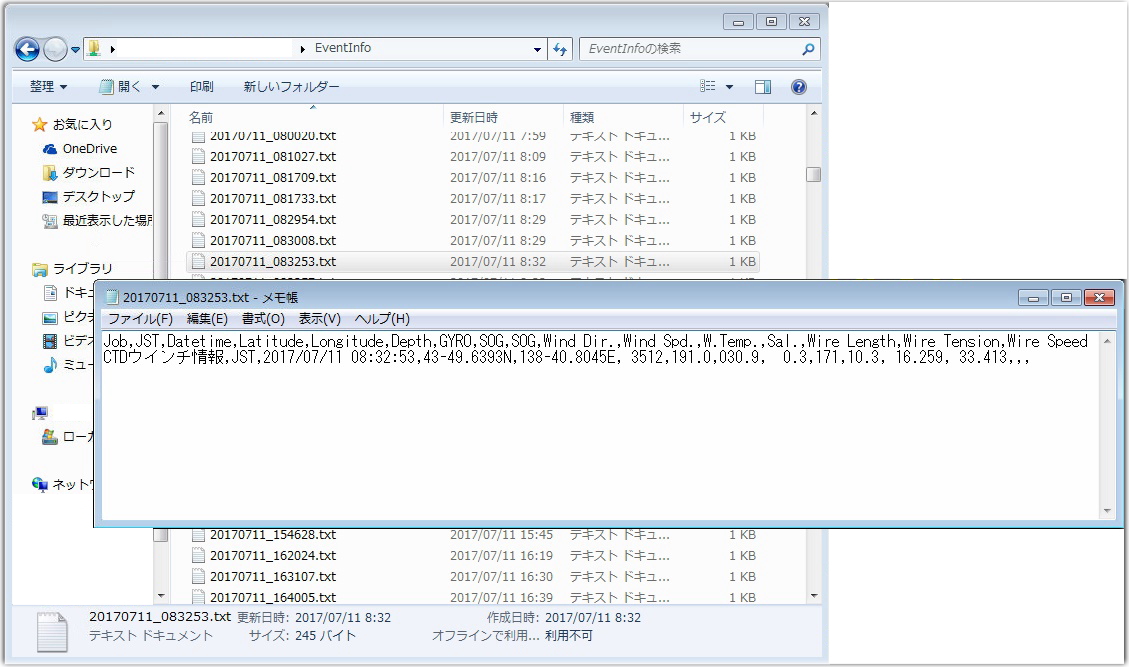Click the refresh button beside address bar
Image resolution: width=1129 pixels, height=667 pixels.
[x=560, y=49]
